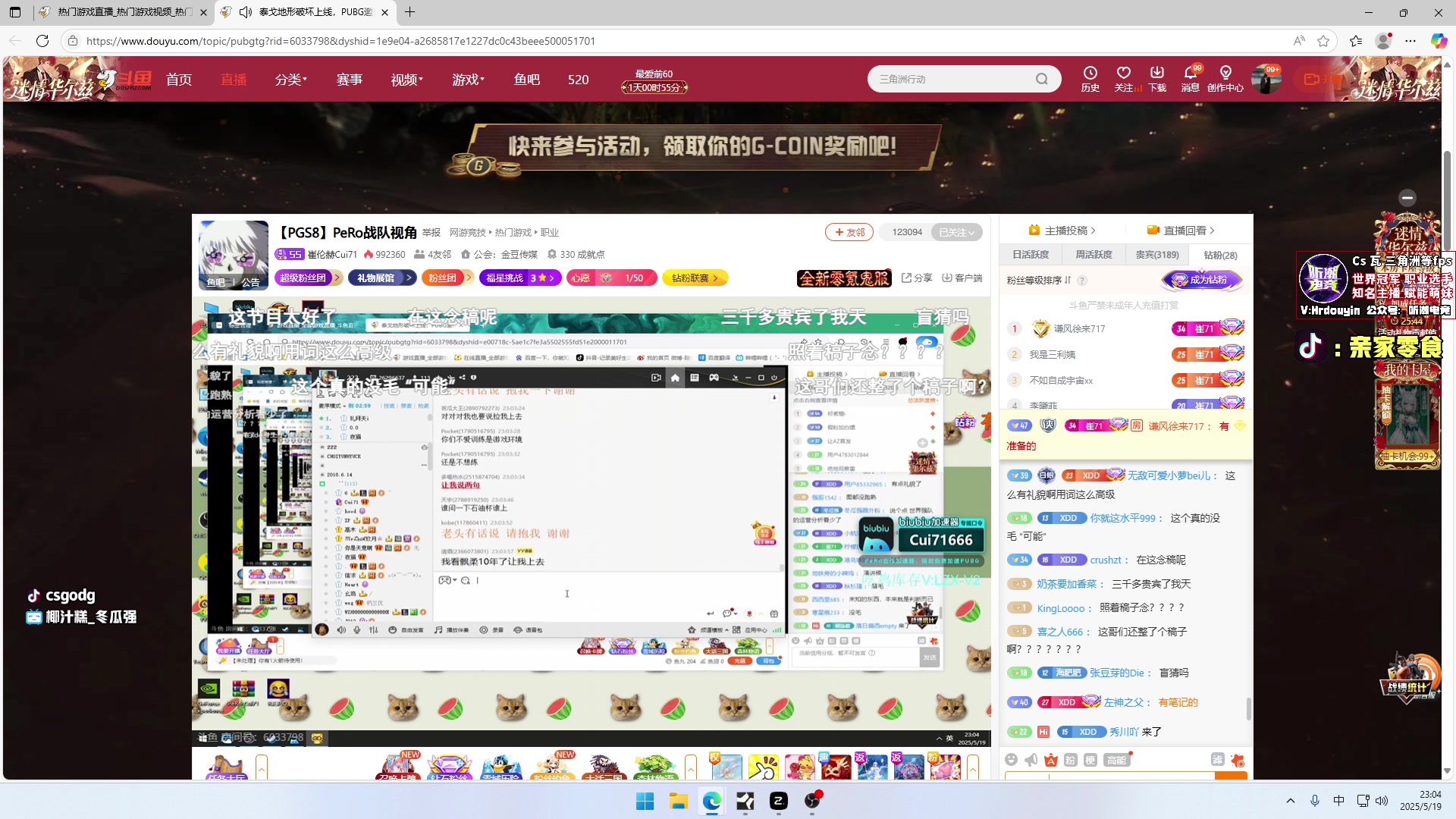Screen dimensions: 1456x819
Task: Toggle the 粉 fan badge chat option
Action: pos(1071,760)
